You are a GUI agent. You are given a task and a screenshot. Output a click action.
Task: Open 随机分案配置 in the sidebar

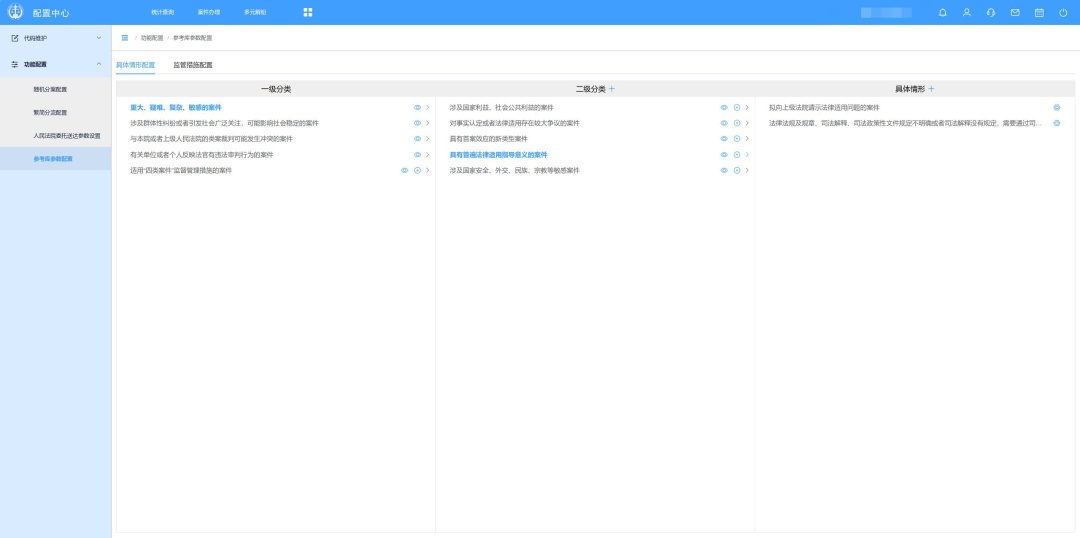tap(50, 89)
